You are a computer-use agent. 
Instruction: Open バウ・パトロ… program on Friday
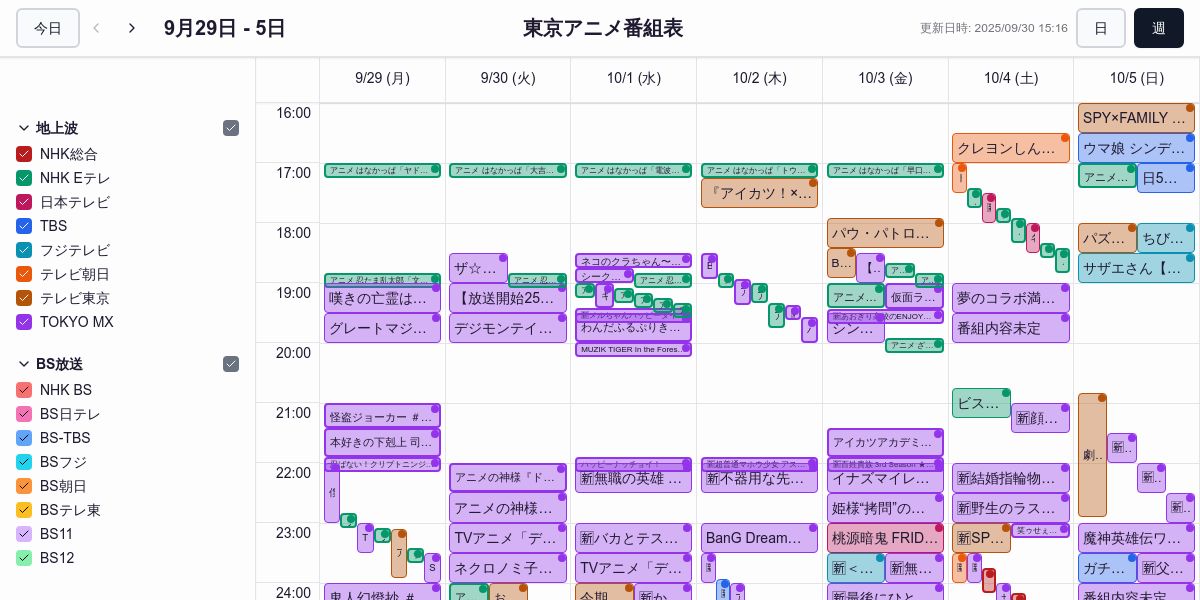tap(885, 233)
